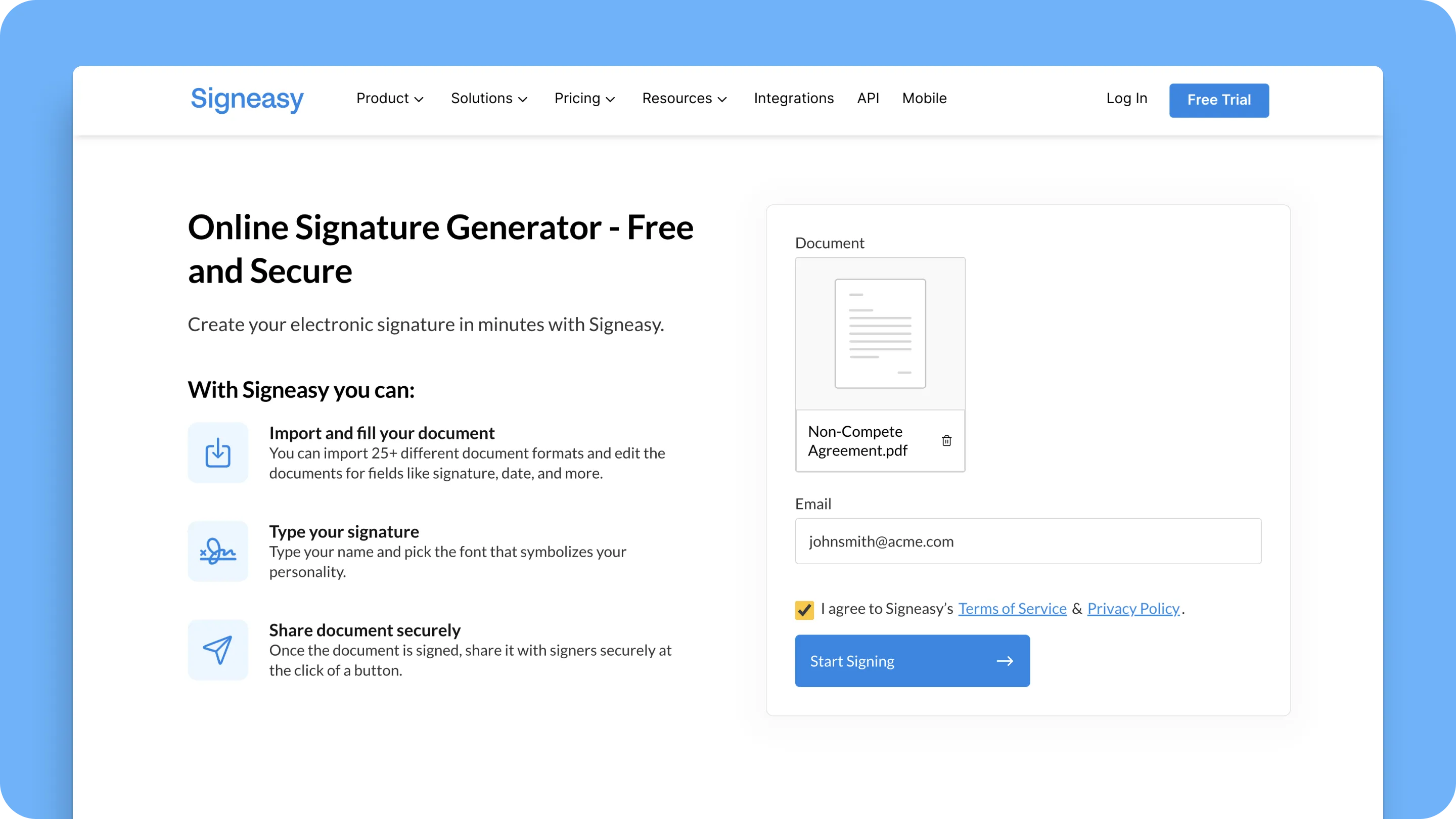This screenshot has height=819, width=1456.
Task: Click the type signature pen icon
Action: pos(217,551)
